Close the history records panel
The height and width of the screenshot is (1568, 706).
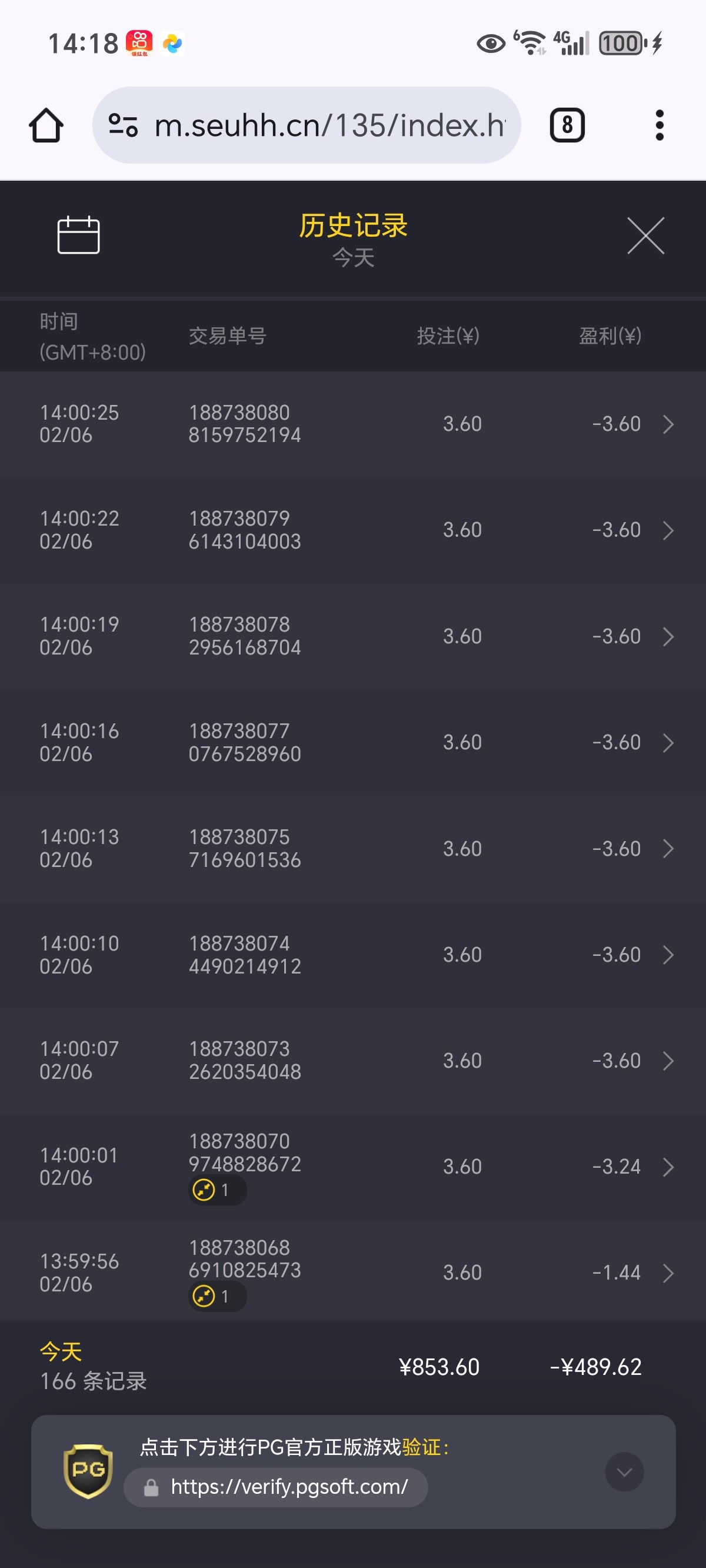646,235
